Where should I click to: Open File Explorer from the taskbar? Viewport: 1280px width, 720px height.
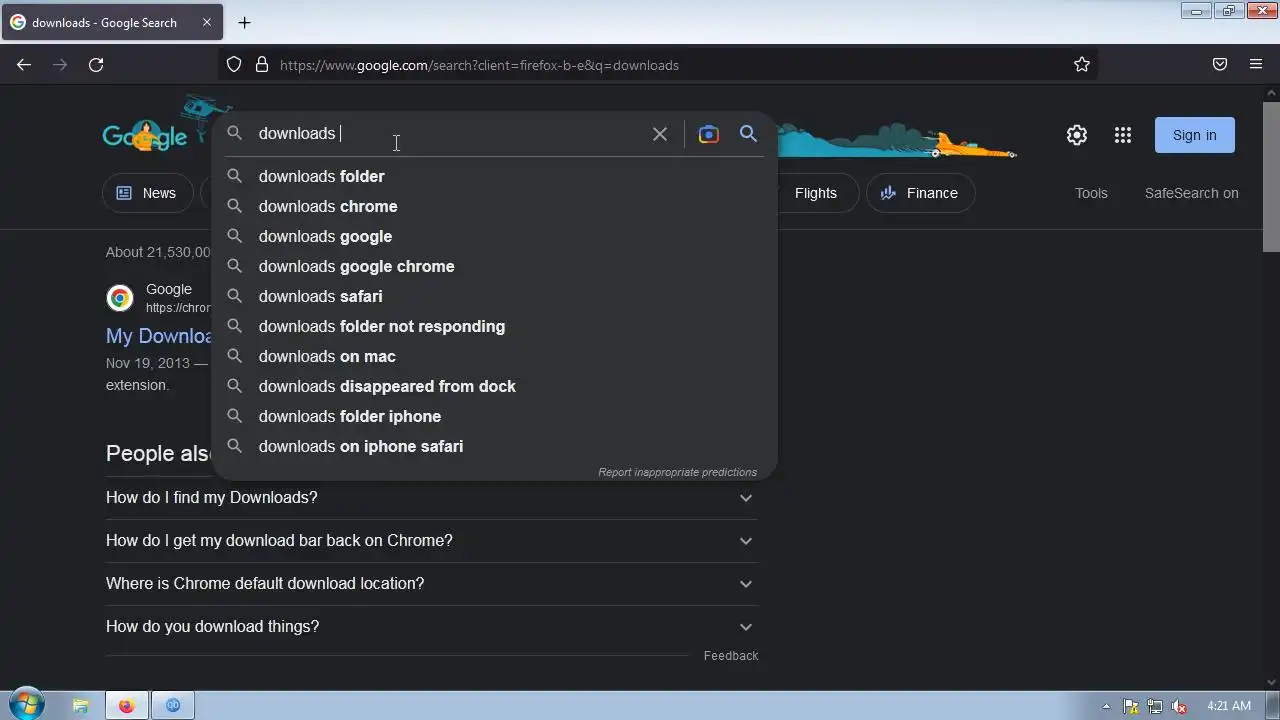(81, 705)
